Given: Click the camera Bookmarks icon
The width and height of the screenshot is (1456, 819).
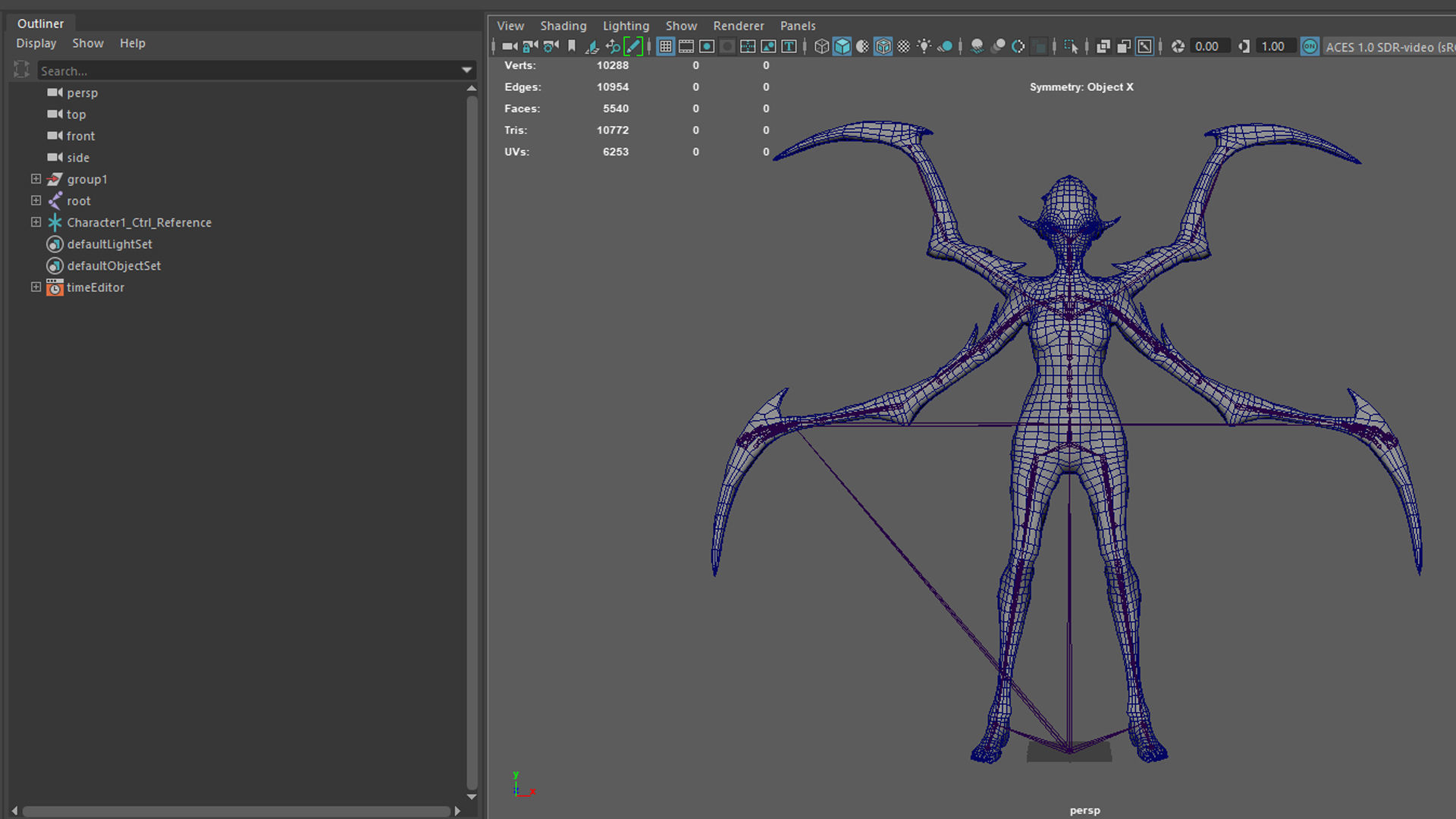Looking at the screenshot, I should pos(572,46).
